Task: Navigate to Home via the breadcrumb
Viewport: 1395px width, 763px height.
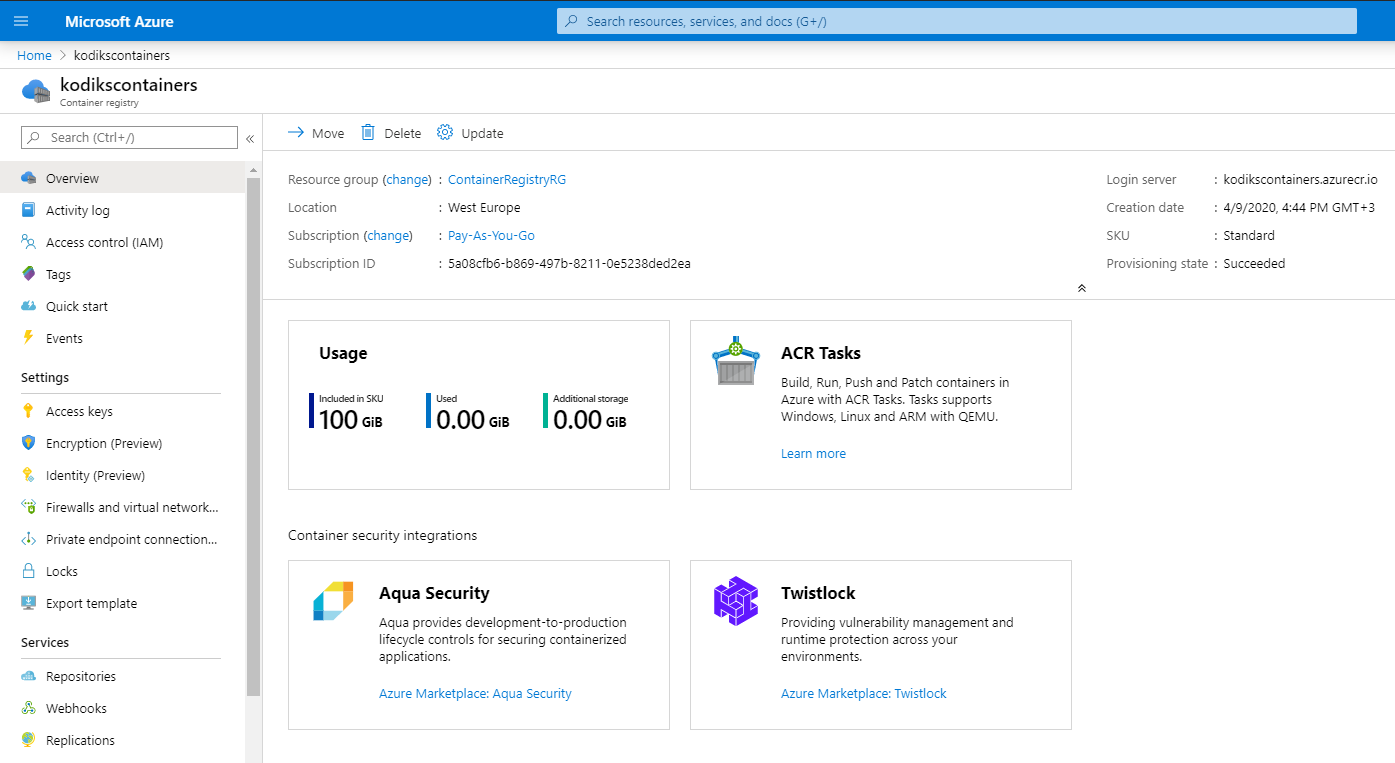Action: coord(34,55)
